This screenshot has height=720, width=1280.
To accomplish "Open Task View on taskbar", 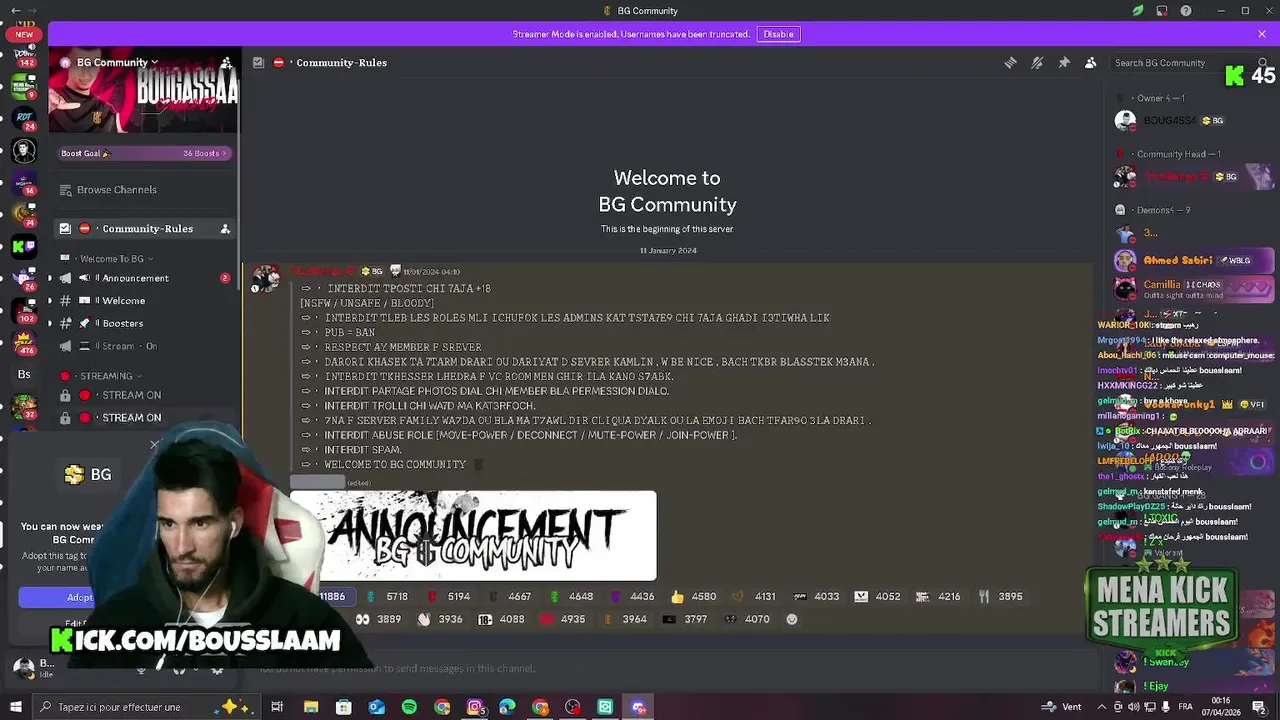I will click(277, 707).
